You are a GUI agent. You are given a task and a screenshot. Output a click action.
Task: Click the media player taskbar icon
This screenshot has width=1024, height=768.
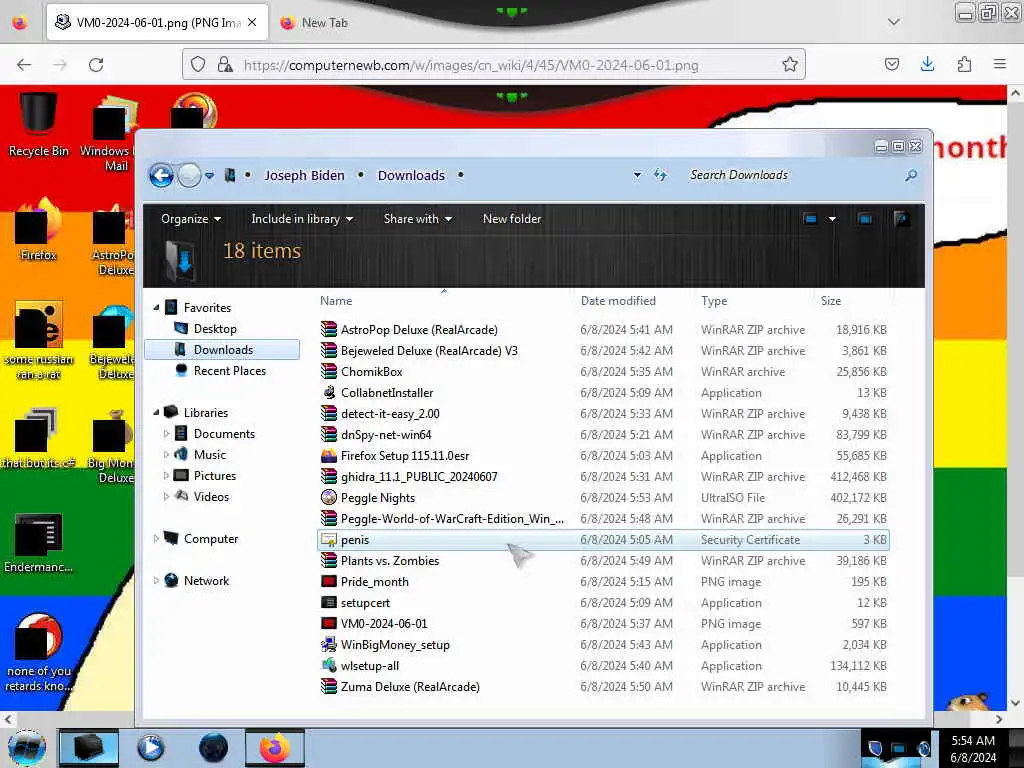click(x=150, y=748)
